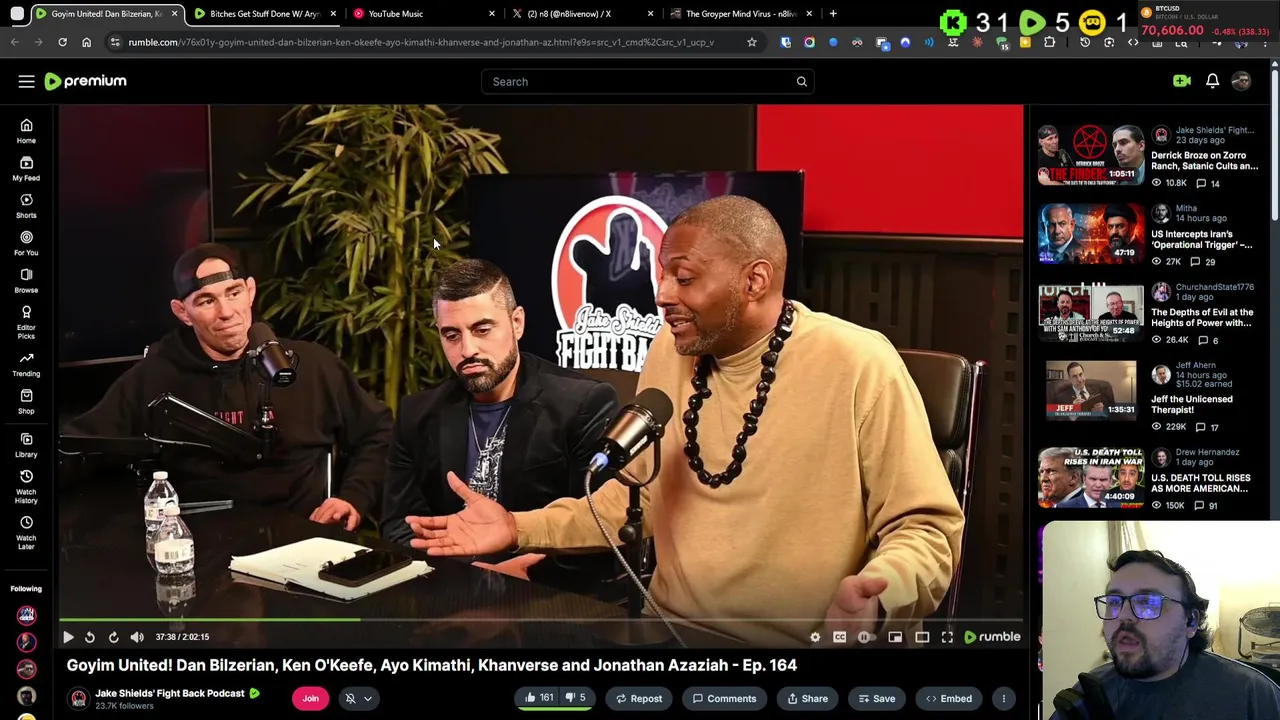1280x720 pixels.
Task: Play the video
Action: click(67, 637)
